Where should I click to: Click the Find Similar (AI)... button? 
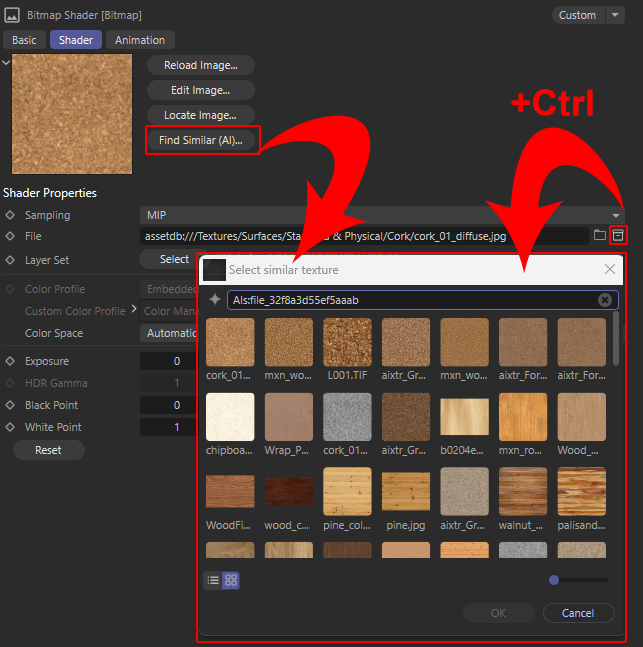pos(201,140)
